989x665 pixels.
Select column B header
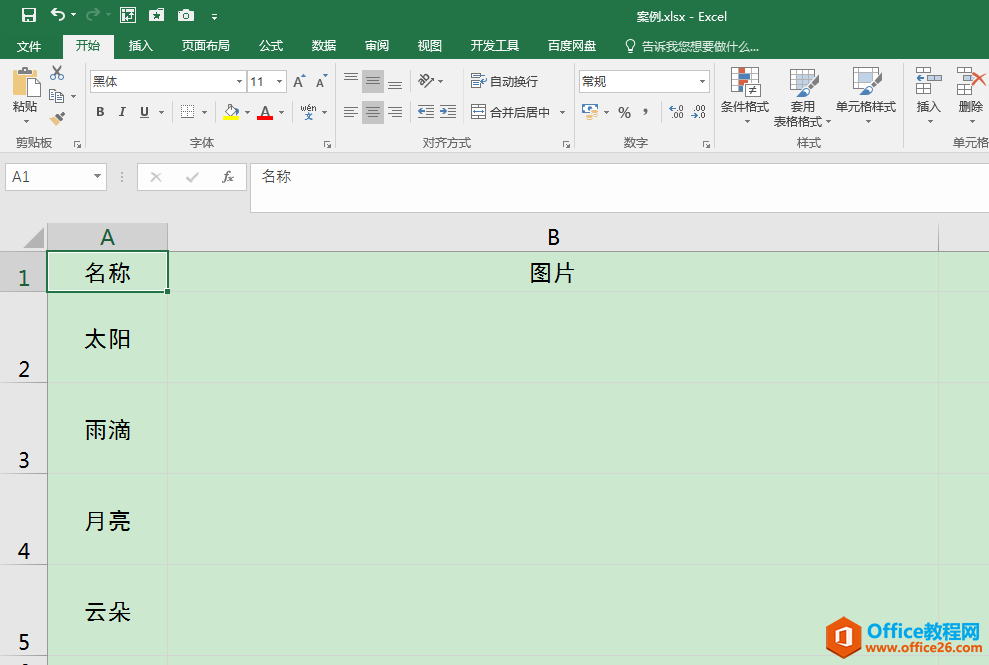tap(553, 237)
